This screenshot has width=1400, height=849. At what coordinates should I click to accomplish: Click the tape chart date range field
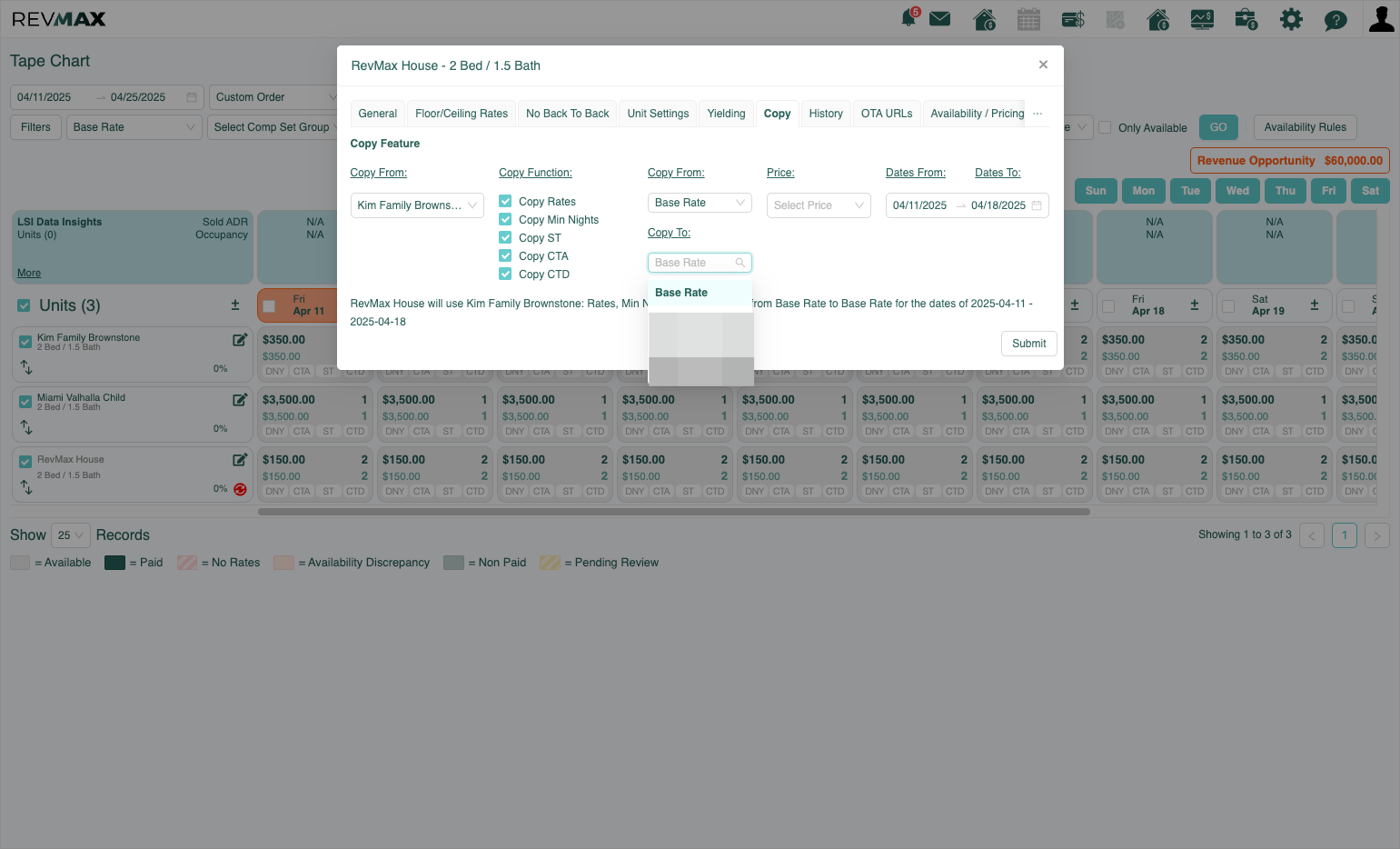pos(107,97)
